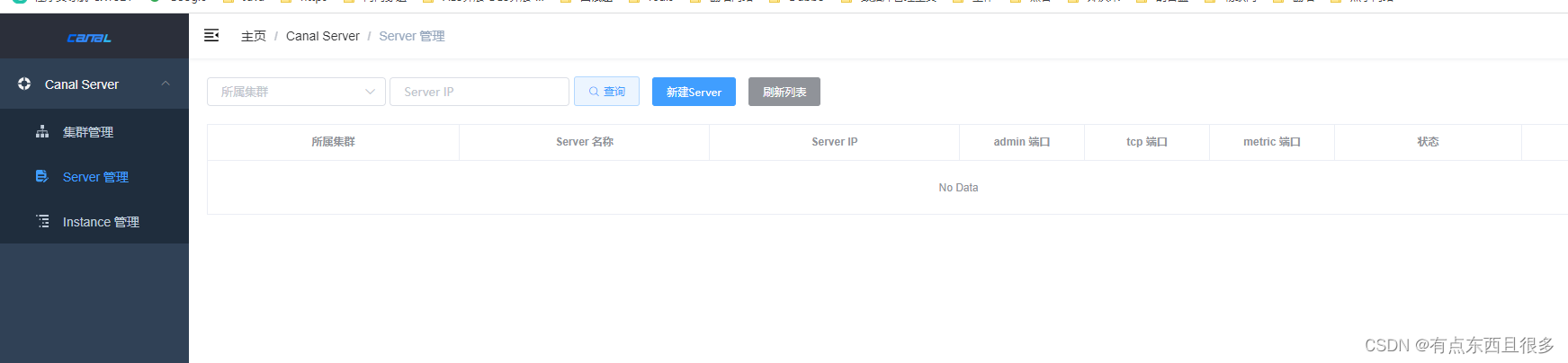Click the Canal Server menu icon
Screen dimensions: 1568x363
(x=24, y=84)
